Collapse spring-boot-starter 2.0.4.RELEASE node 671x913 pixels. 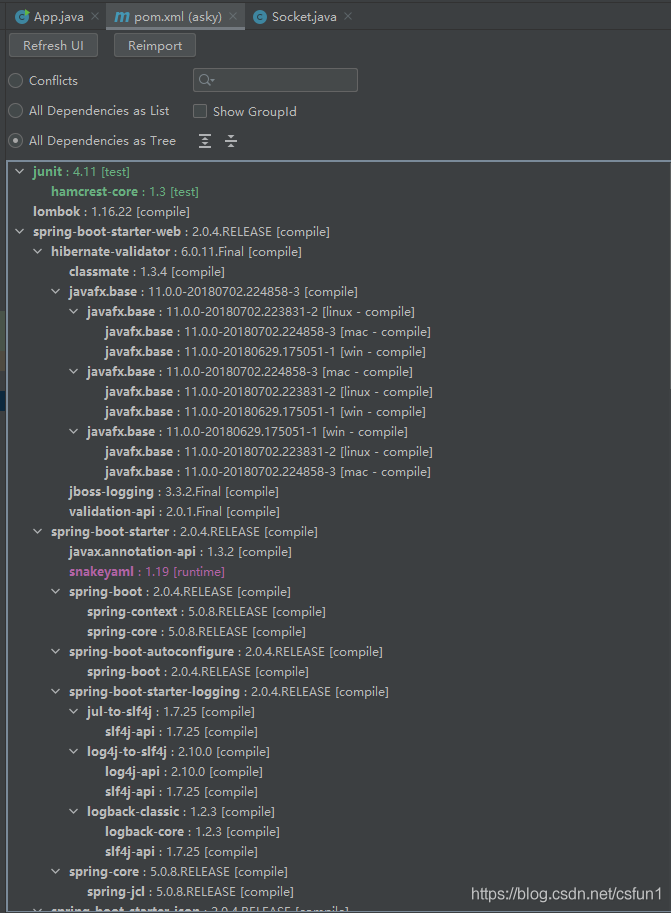(38, 532)
